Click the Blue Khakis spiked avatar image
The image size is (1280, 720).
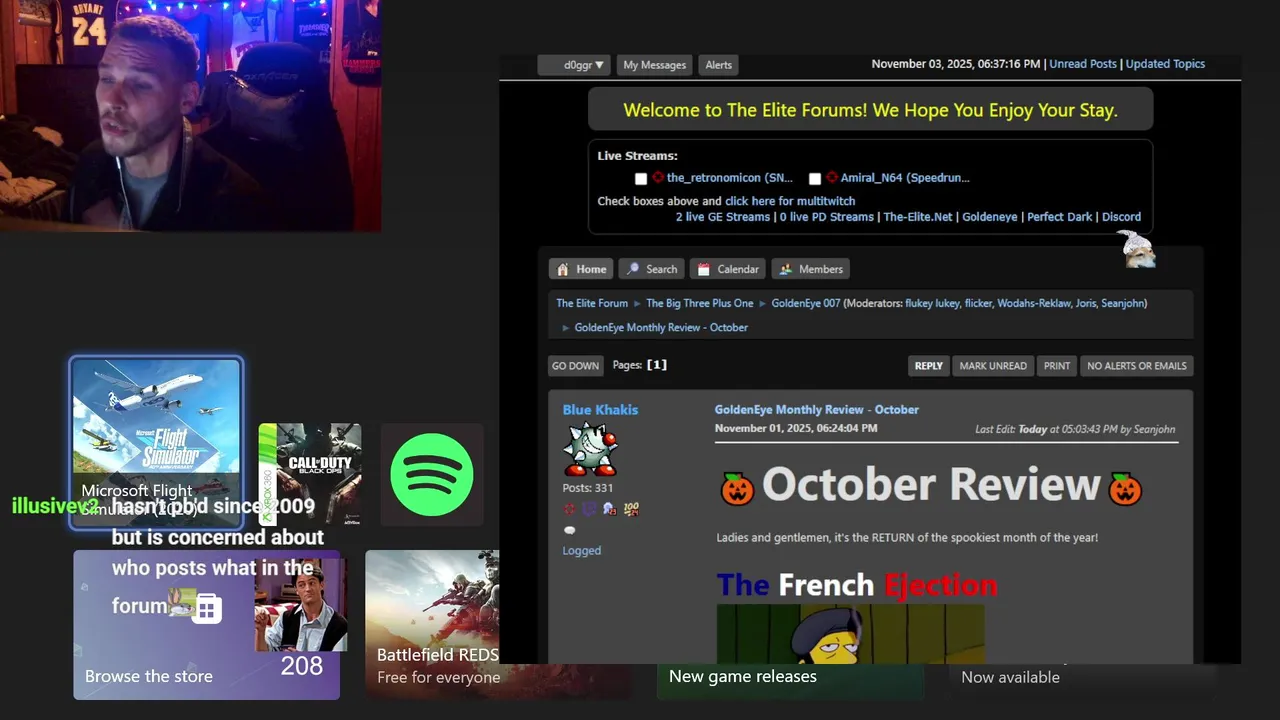590,449
